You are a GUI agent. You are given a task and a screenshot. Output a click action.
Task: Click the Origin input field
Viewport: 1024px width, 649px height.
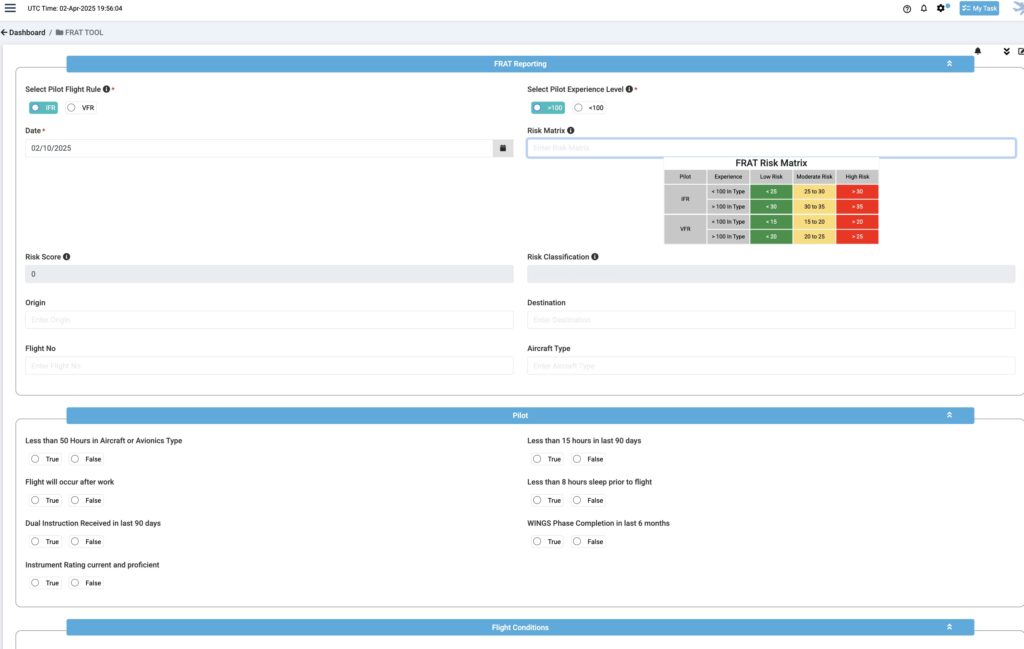(x=269, y=320)
